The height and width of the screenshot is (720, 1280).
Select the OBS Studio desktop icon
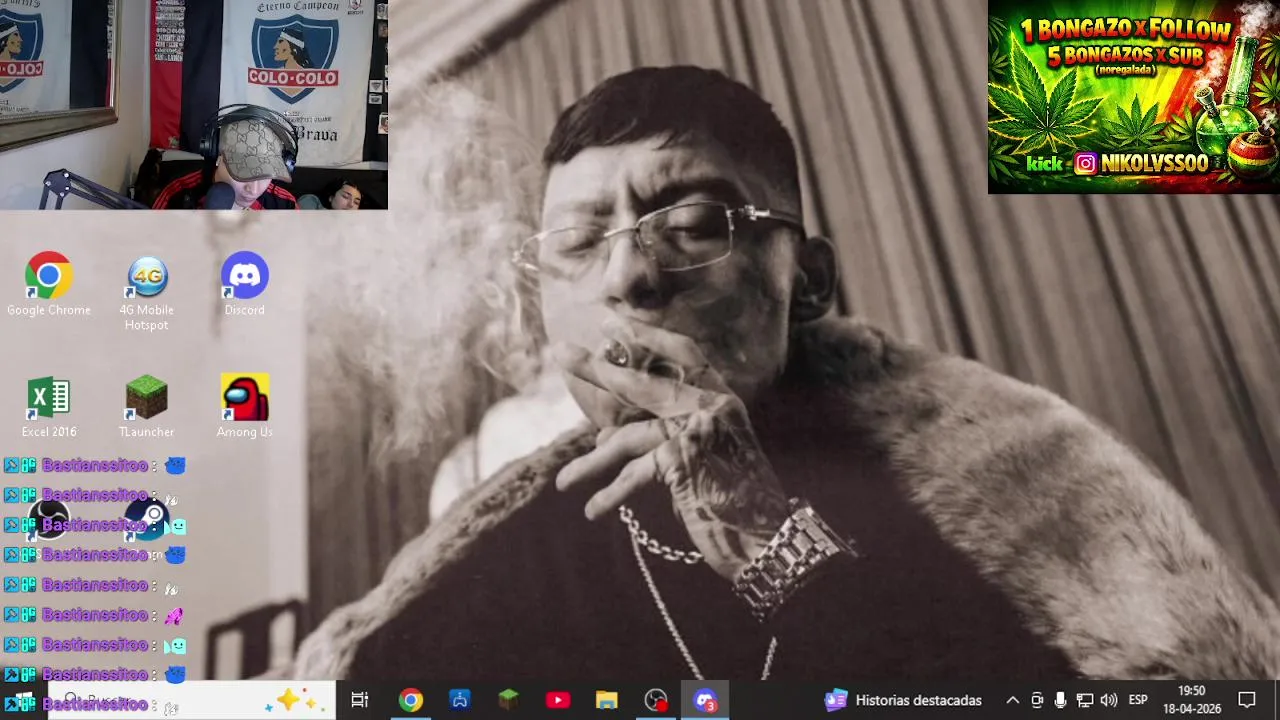click(48, 520)
